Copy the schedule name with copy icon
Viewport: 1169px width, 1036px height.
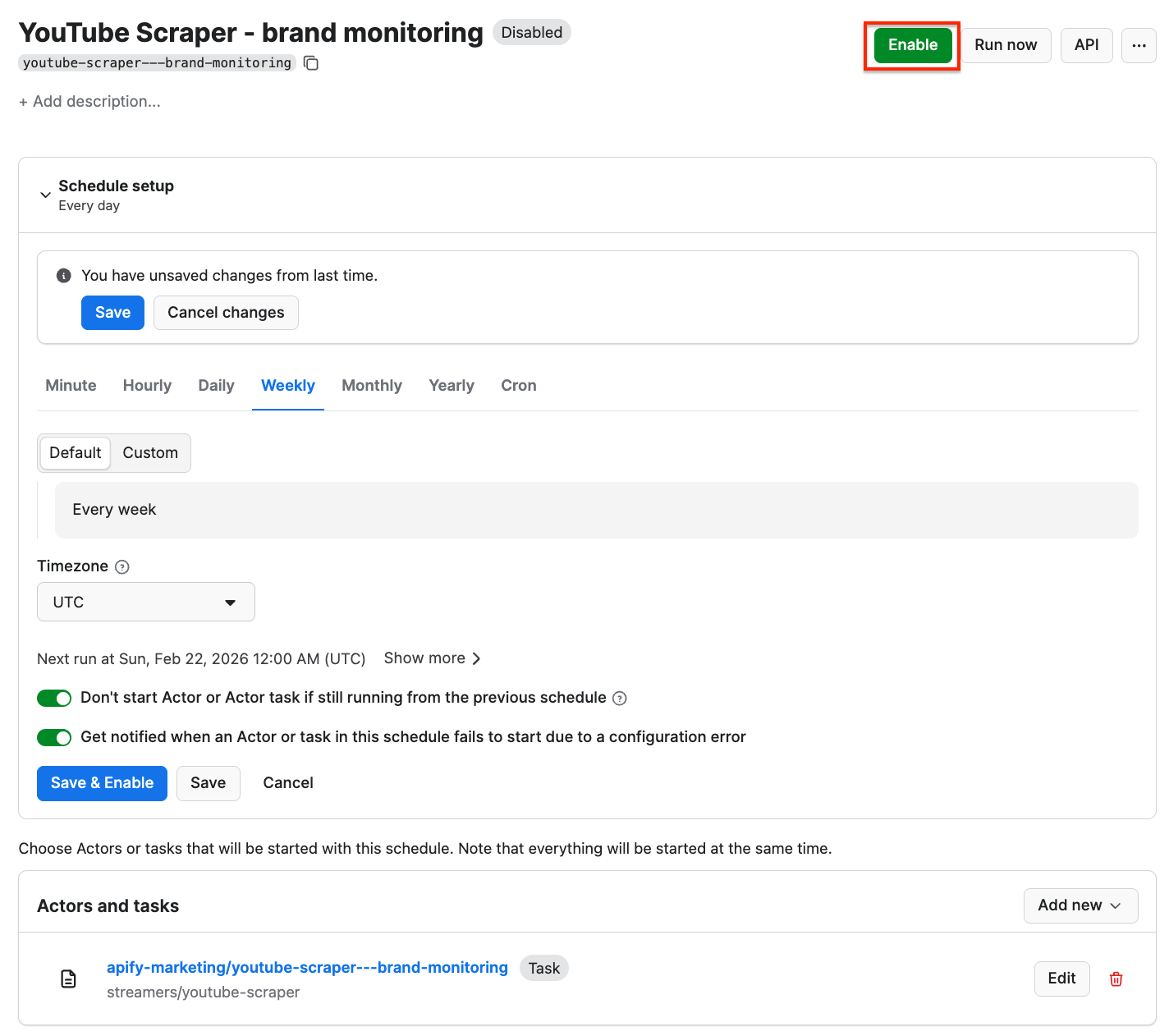coord(311,63)
